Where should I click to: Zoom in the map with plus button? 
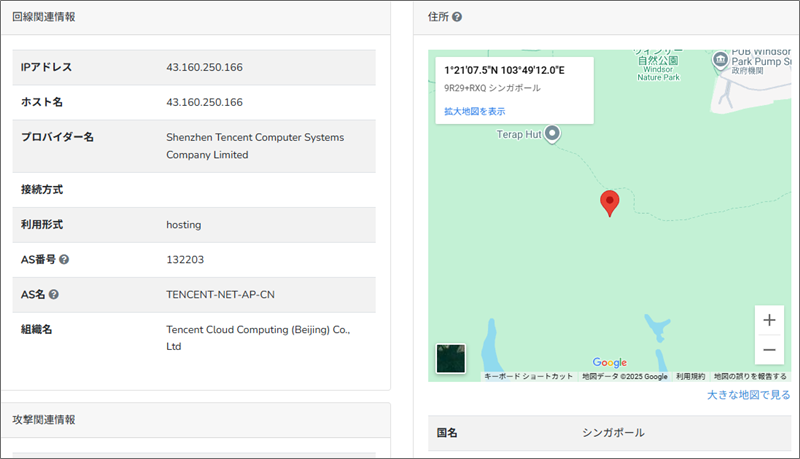pyautogui.click(x=769, y=320)
